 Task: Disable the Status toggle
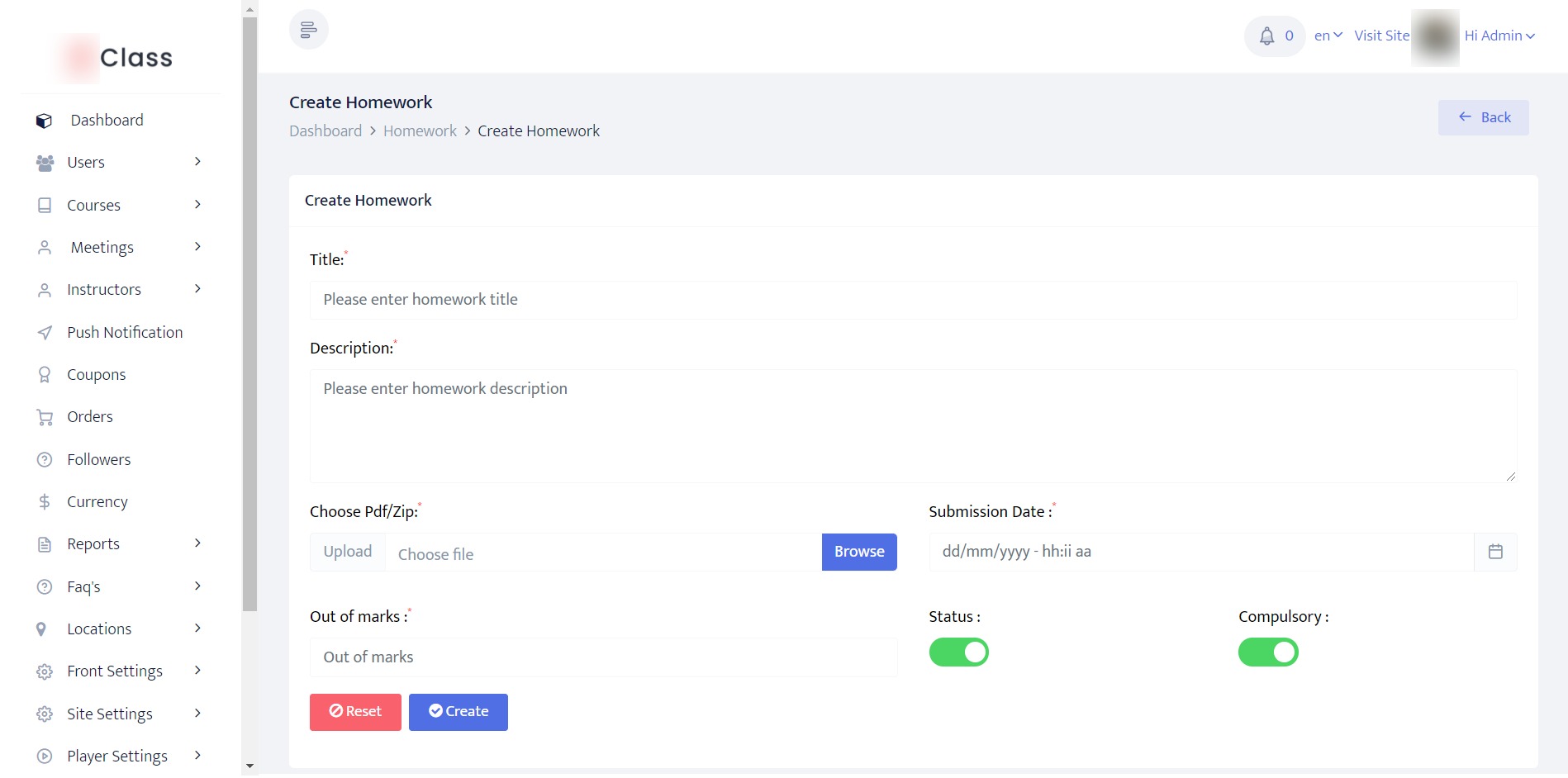coord(958,652)
